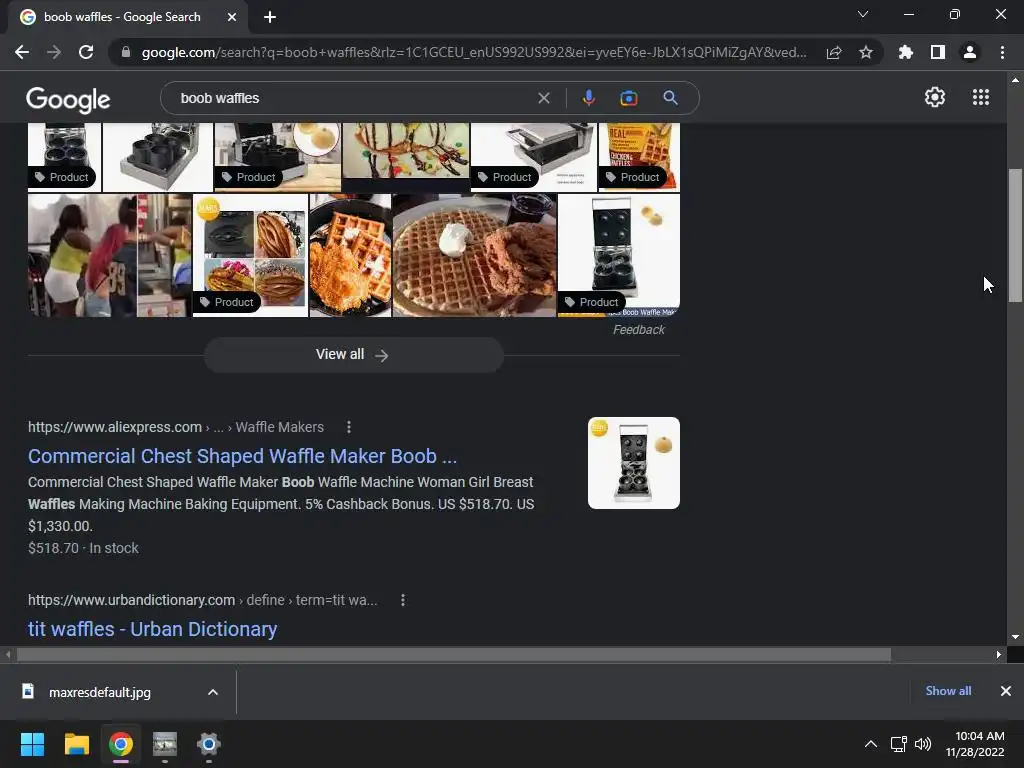Open Chrome profile menu

970,52
